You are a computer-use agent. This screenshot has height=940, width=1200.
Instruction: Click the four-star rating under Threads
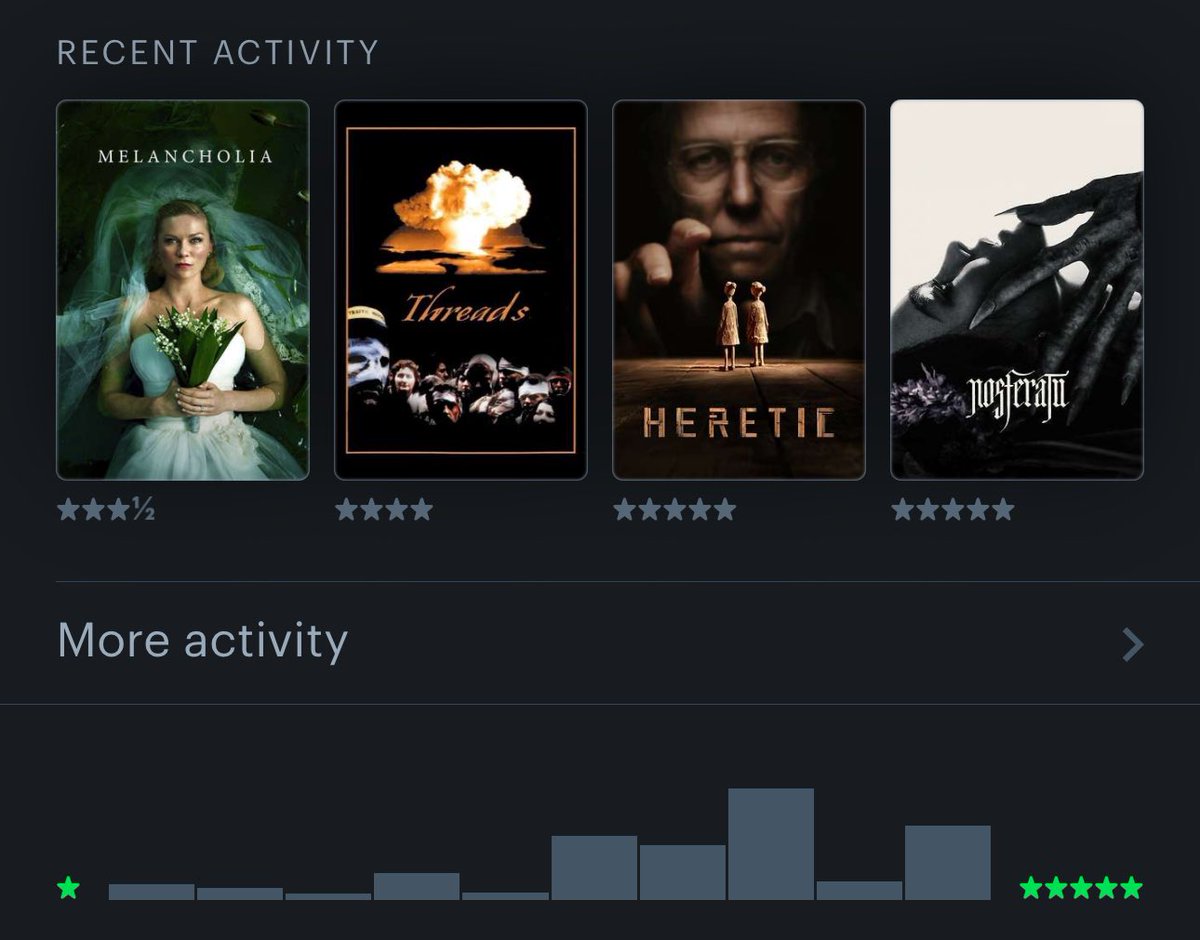[384, 511]
